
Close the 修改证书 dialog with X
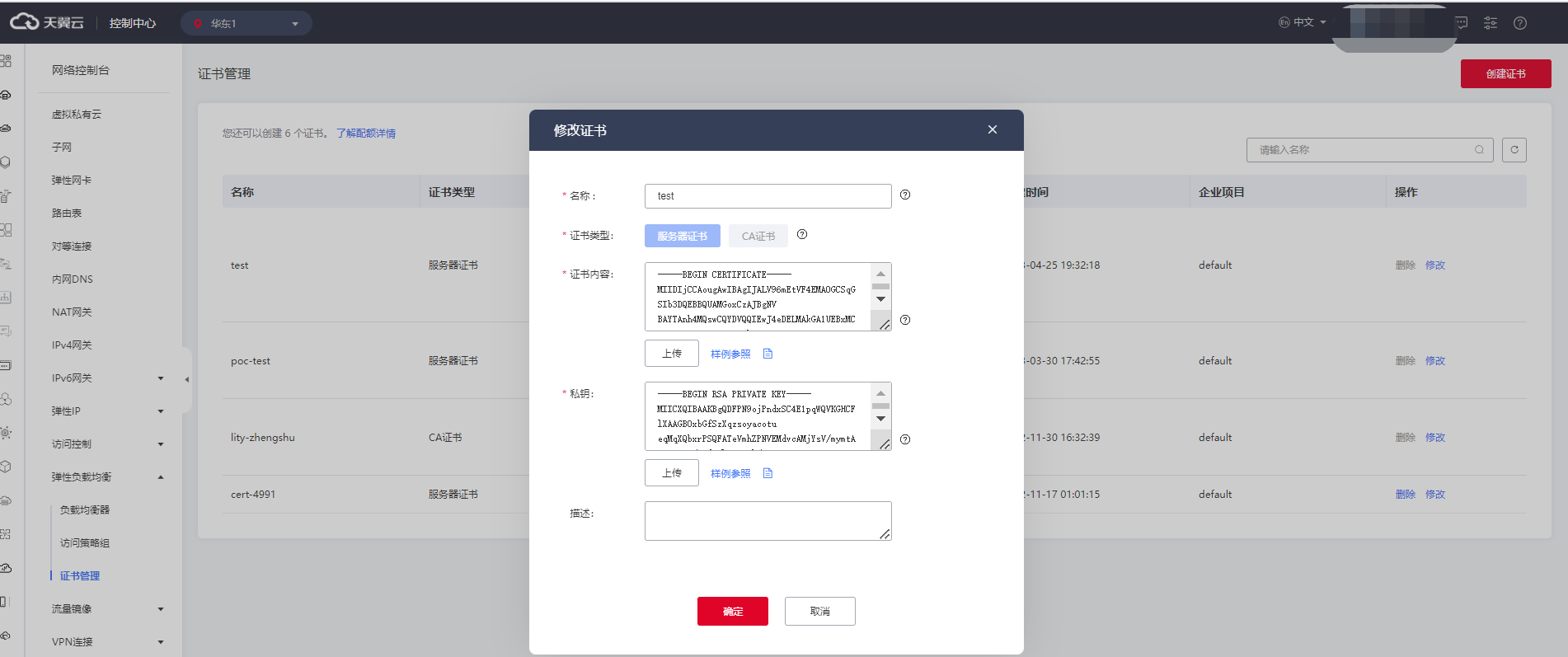(993, 129)
